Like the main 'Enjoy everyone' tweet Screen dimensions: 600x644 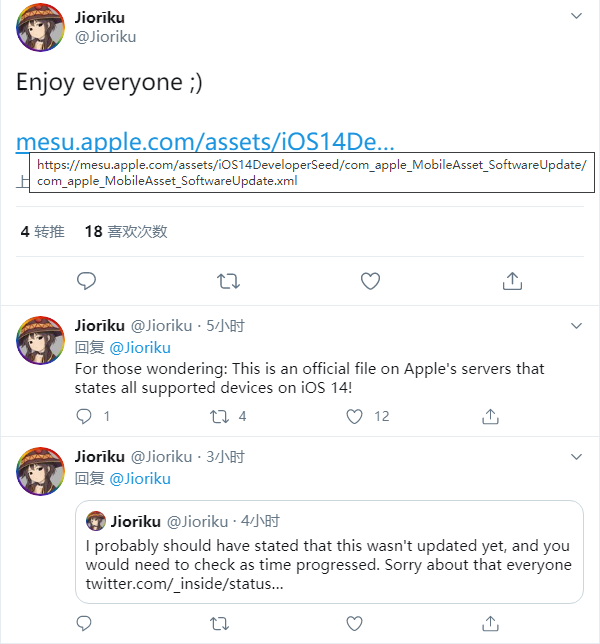(x=370, y=281)
